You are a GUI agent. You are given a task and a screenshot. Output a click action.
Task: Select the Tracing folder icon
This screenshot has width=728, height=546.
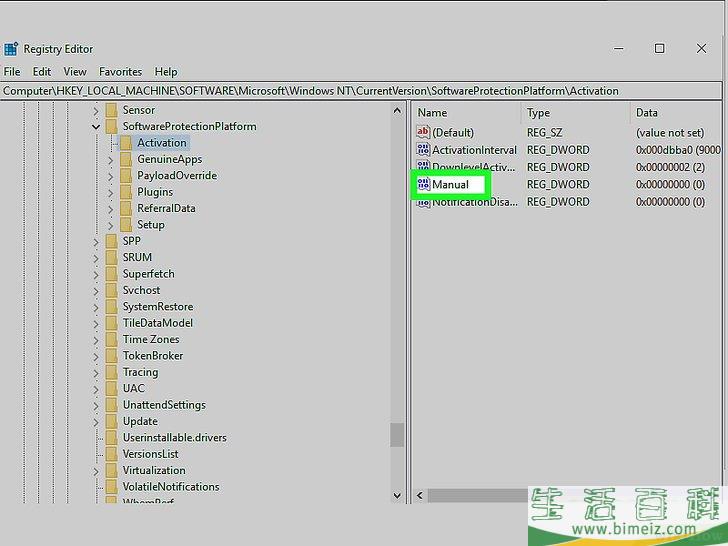[x=111, y=372]
